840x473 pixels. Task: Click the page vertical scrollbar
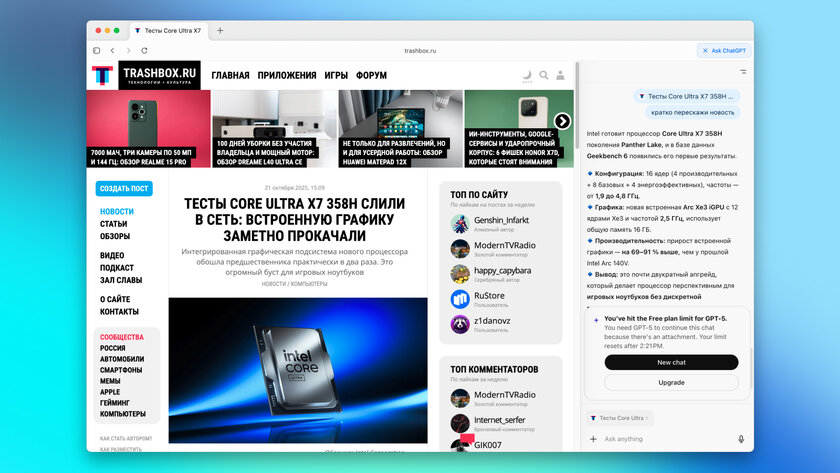577,106
